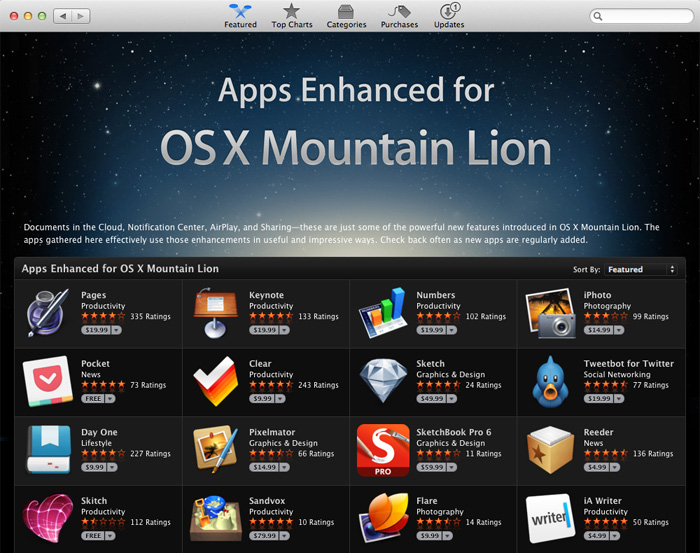Click the search magnifier icon
The height and width of the screenshot is (553, 700).
click(x=598, y=17)
